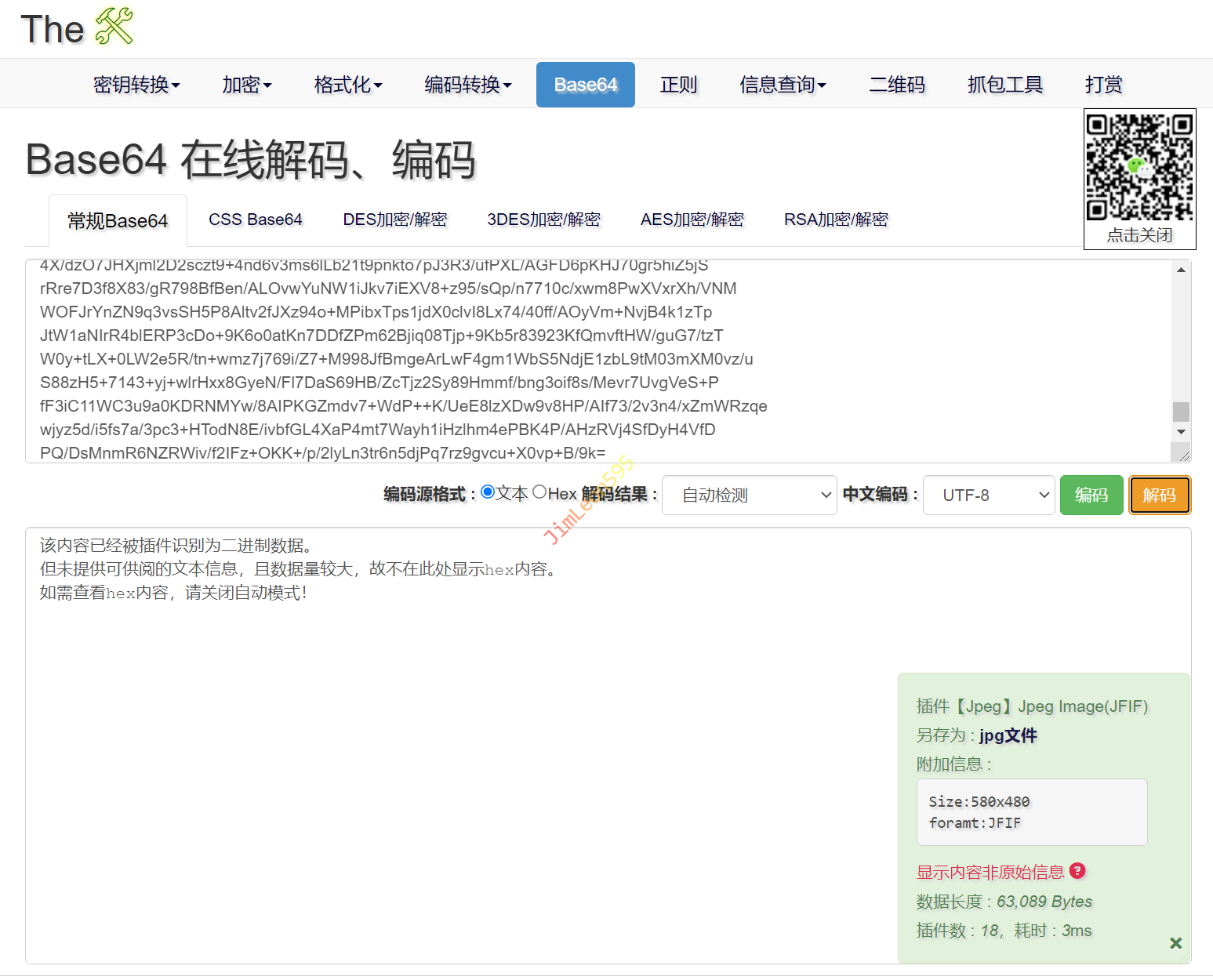
Task: Click the wrench and screwdriver logo icon
Action: click(x=114, y=27)
